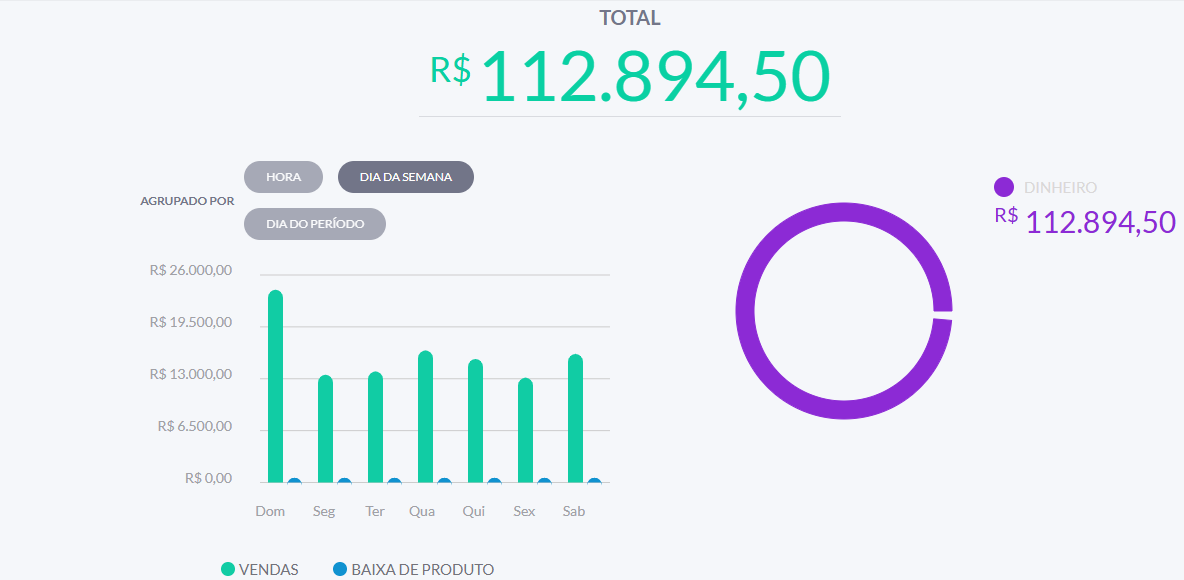Click the purple DINHEIRO amount 112.894,50
The height and width of the screenshot is (580, 1184).
1100,223
